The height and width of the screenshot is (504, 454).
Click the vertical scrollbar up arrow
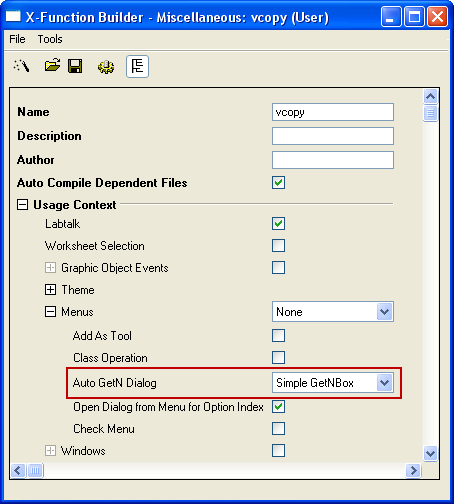[431, 97]
